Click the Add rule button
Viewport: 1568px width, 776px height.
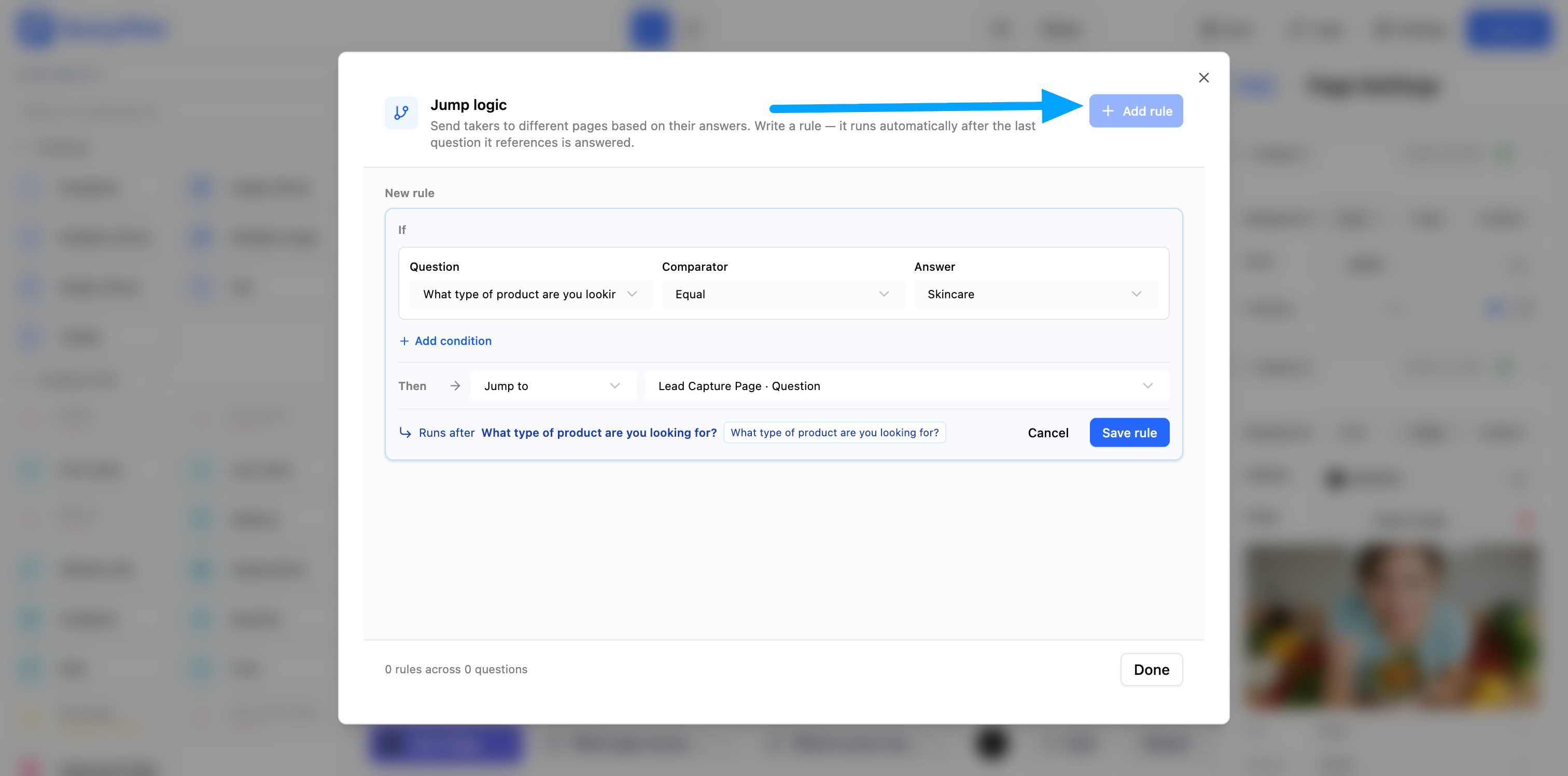1136,111
